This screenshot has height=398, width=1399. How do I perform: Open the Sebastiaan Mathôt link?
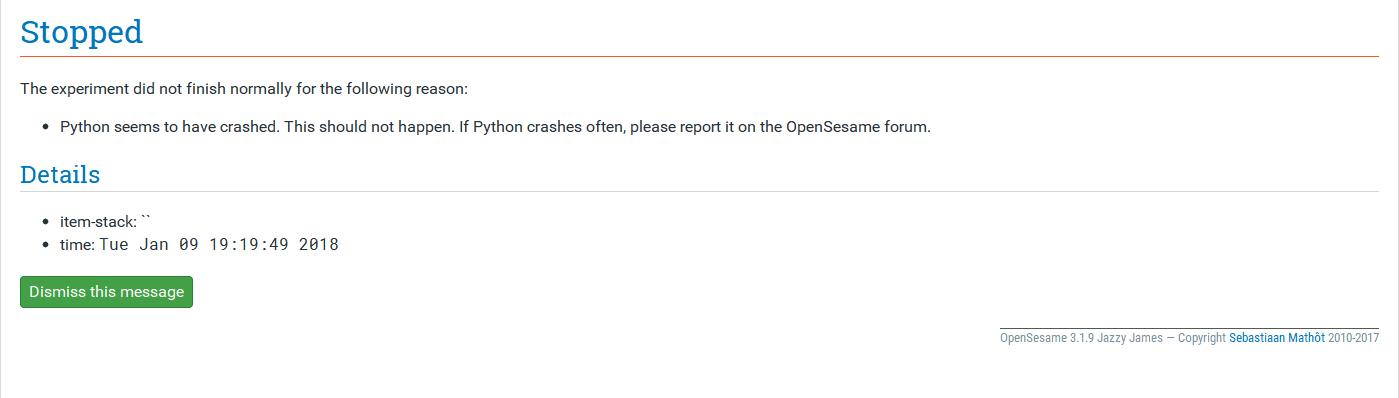(x=1277, y=338)
